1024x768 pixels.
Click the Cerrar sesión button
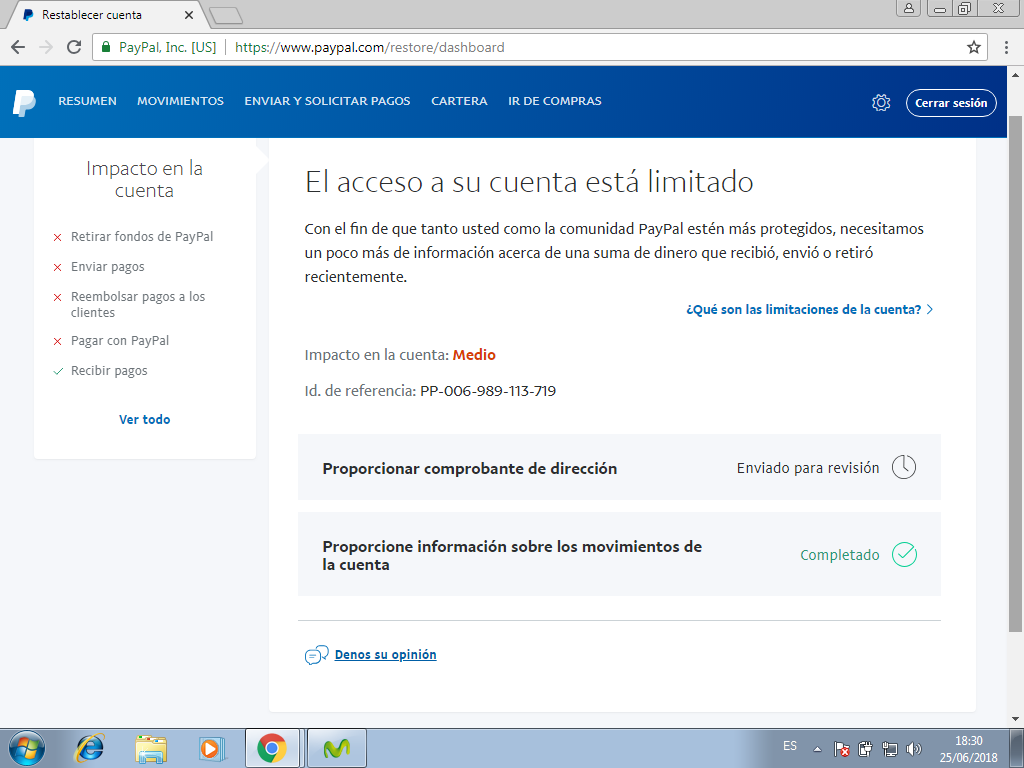tap(951, 103)
